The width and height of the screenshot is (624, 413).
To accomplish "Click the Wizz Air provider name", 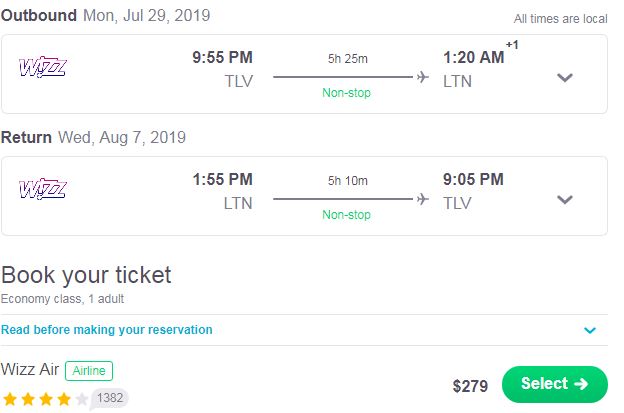I will point(30,370).
